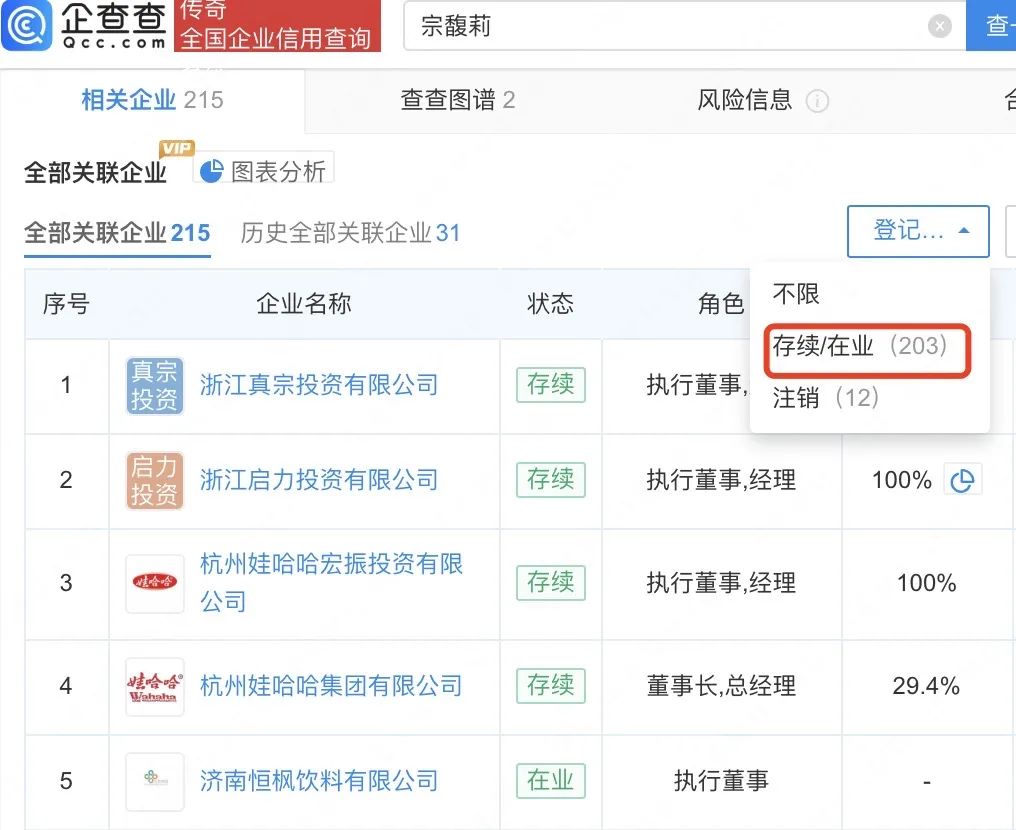
Task: Open 杭州娃哈哈集团有限公司 company link
Action: click(x=331, y=686)
